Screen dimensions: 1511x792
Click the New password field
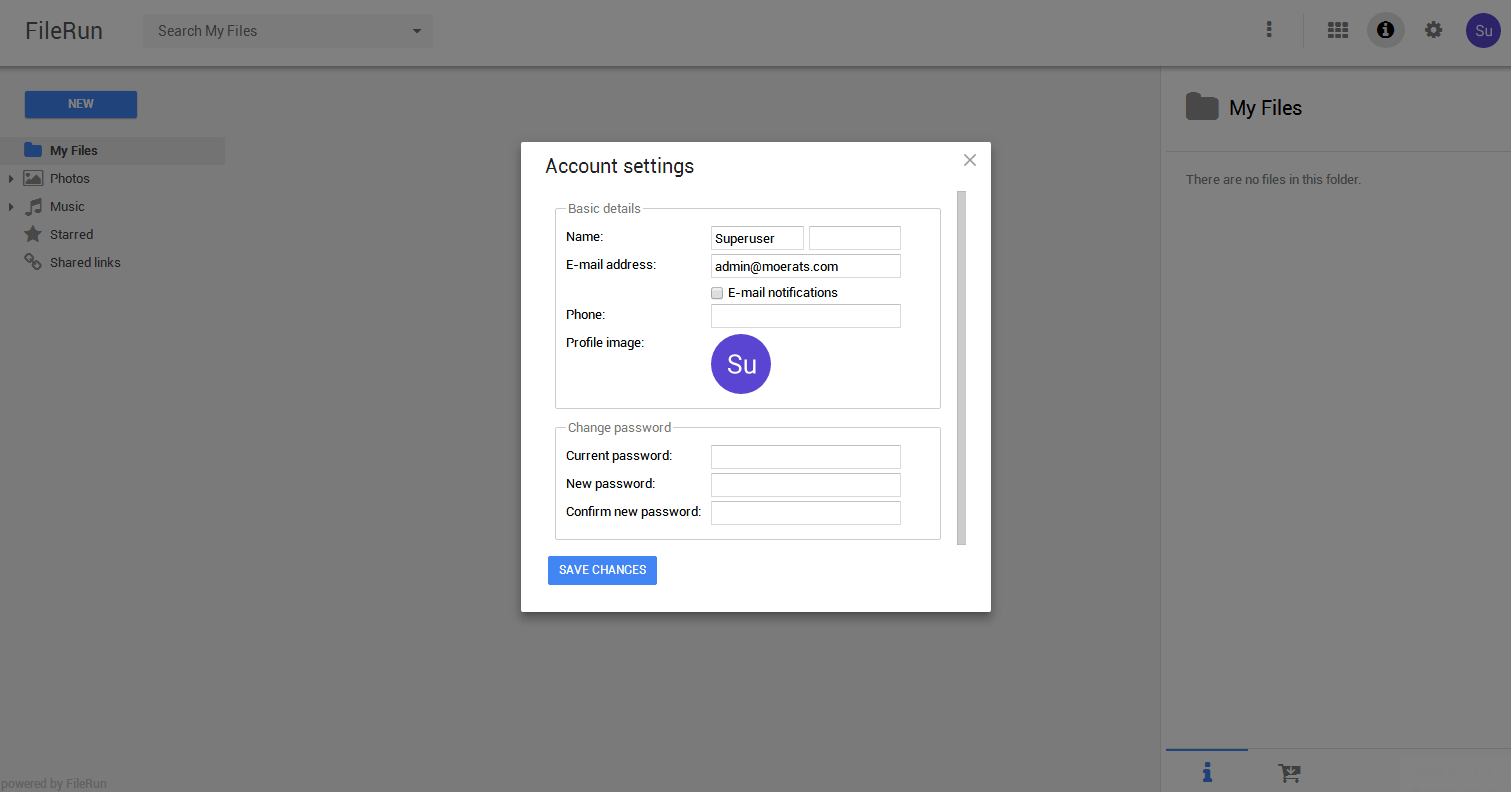click(806, 485)
